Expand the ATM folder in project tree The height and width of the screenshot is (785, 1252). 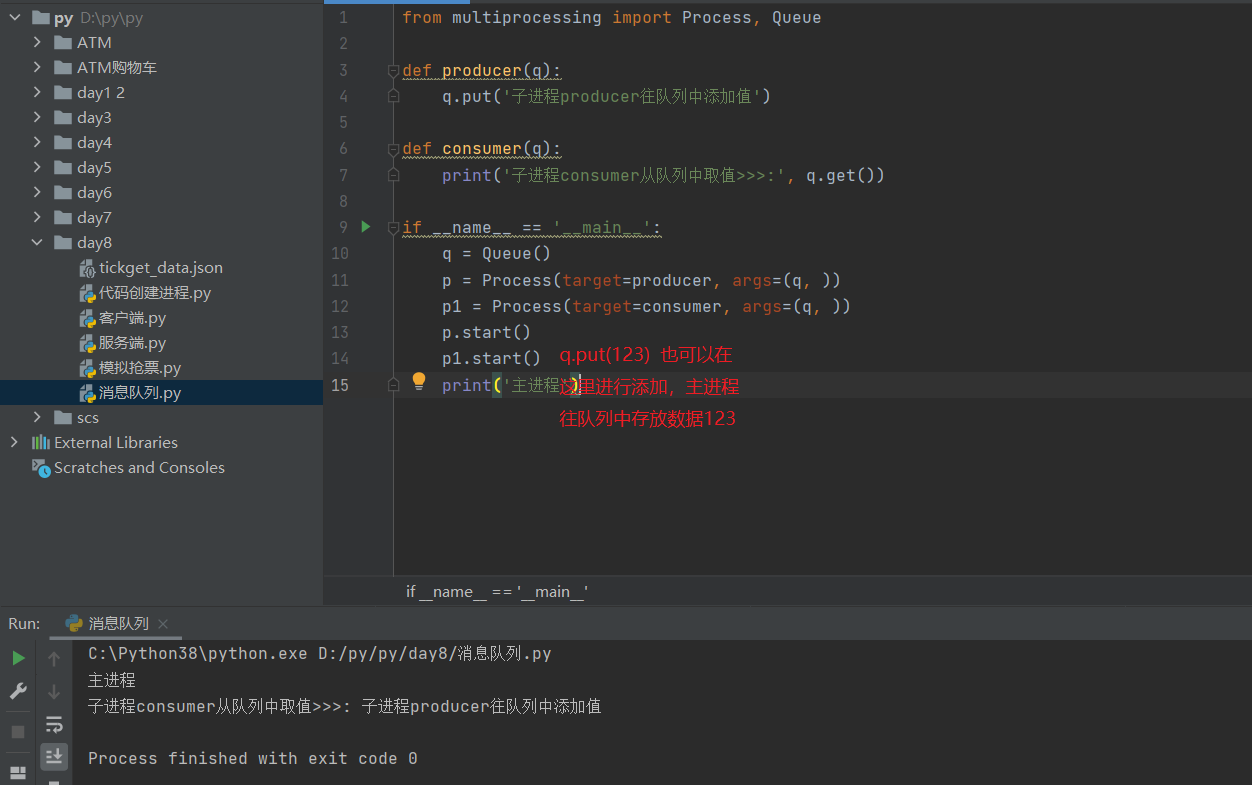pos(37,42)
